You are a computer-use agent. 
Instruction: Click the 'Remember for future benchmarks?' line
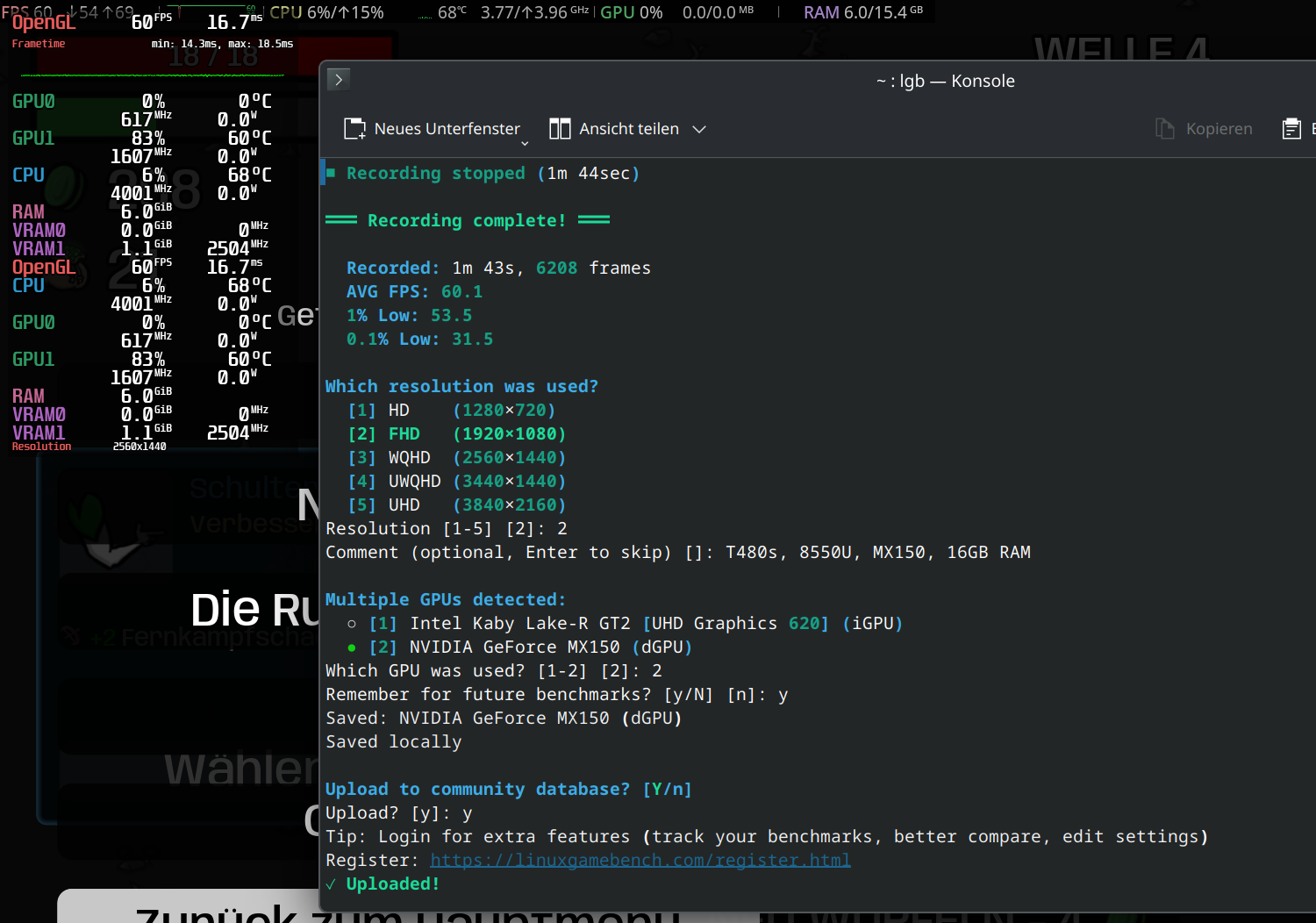click(x=557, y=694)
